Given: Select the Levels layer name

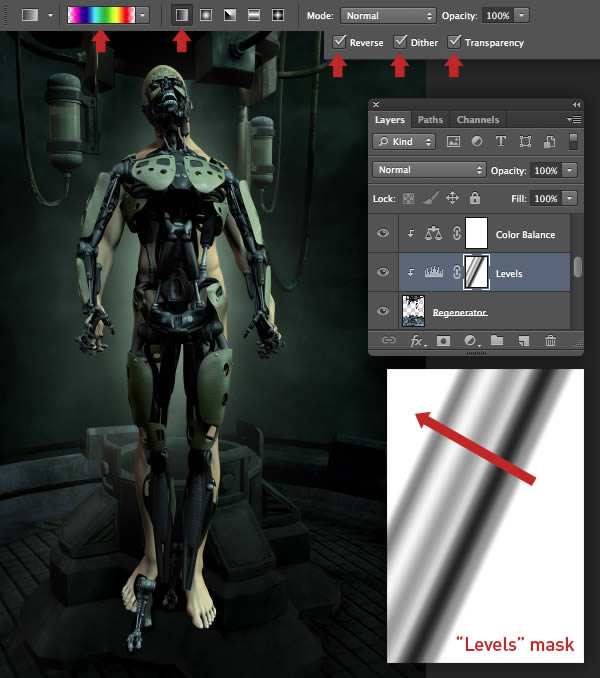Looking at the screenshot, I should point(509,273).
